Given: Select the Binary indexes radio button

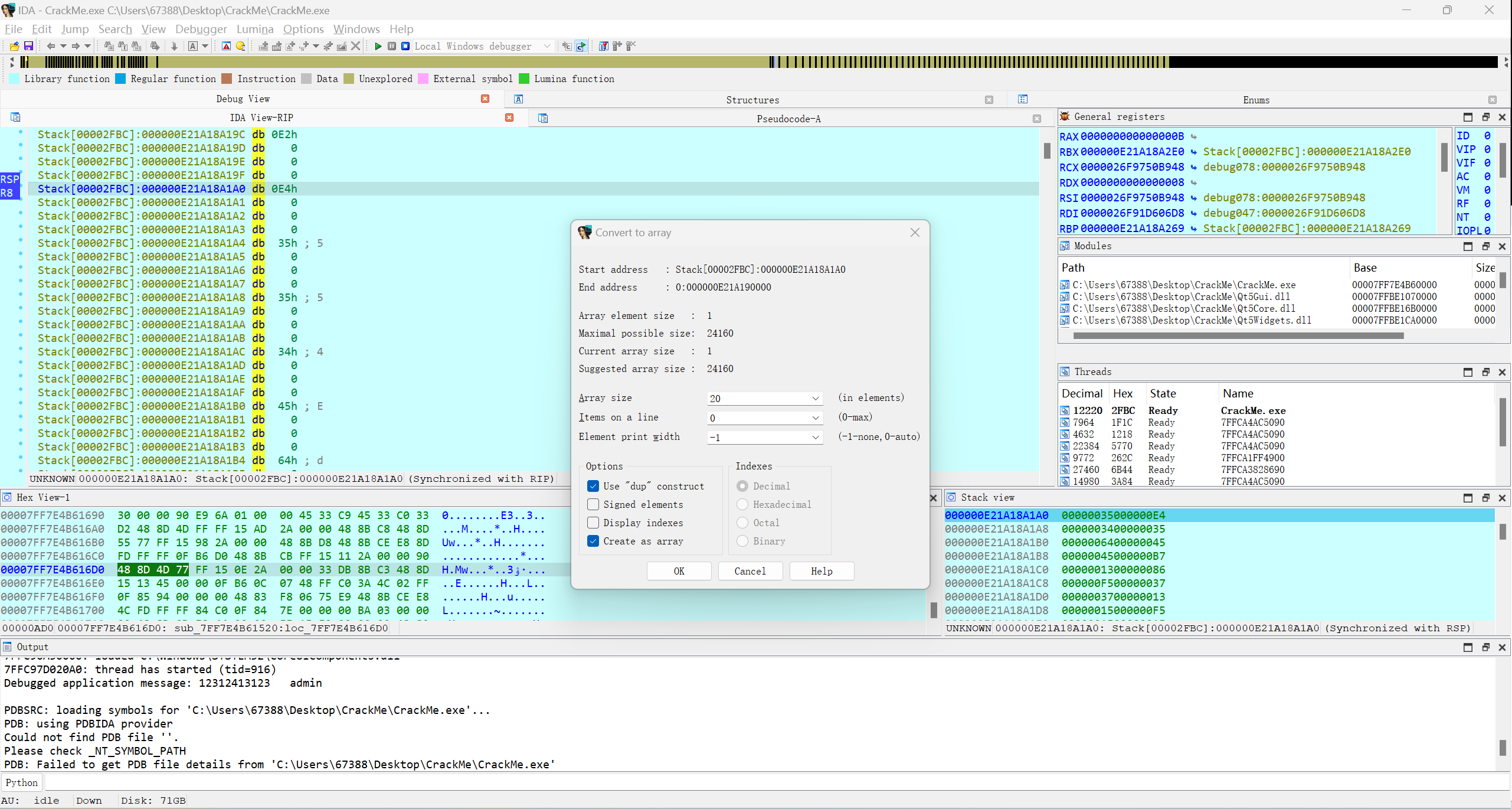Looking at the screenshot, I should tap(742, 541).
